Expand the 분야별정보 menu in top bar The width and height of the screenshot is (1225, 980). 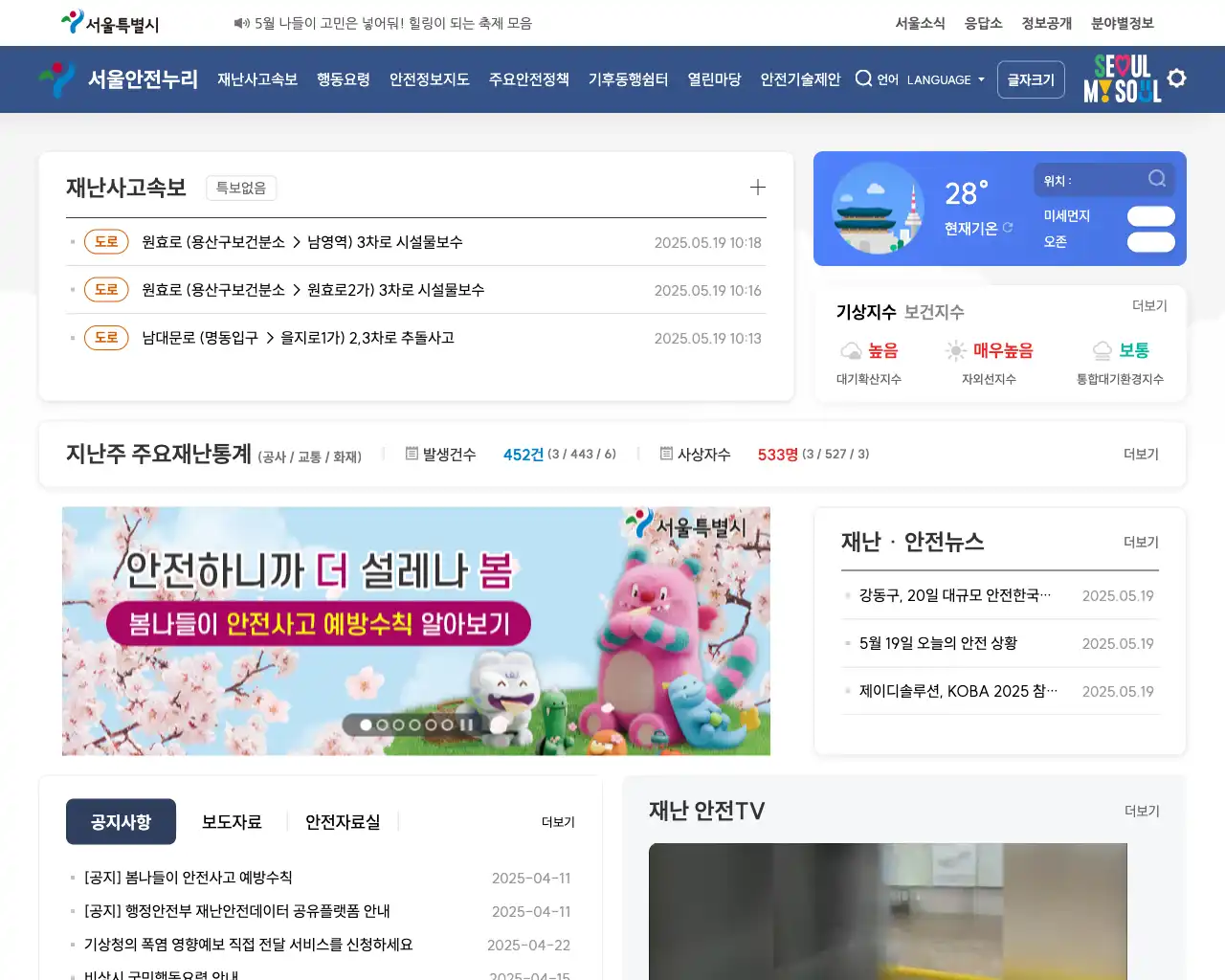coord(1122,23)
